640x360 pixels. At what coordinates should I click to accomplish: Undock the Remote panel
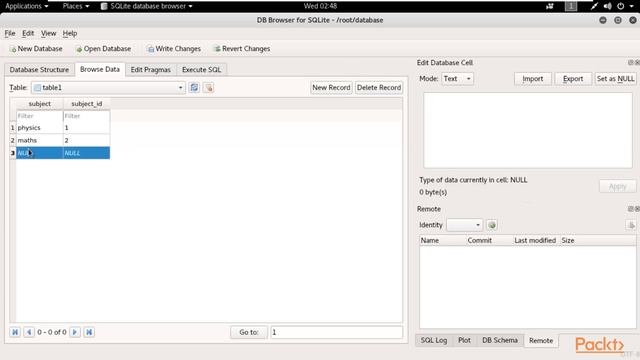[631, 209]
